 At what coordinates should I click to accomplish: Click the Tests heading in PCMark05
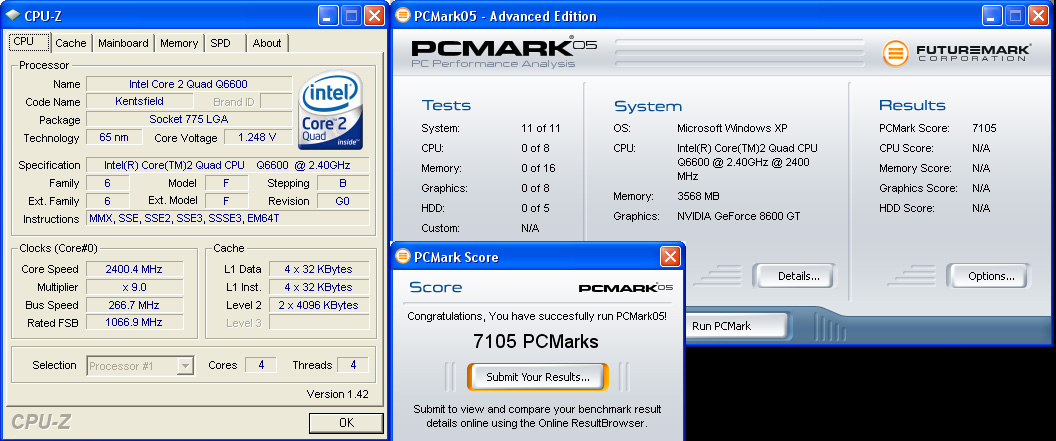point(447,105)
